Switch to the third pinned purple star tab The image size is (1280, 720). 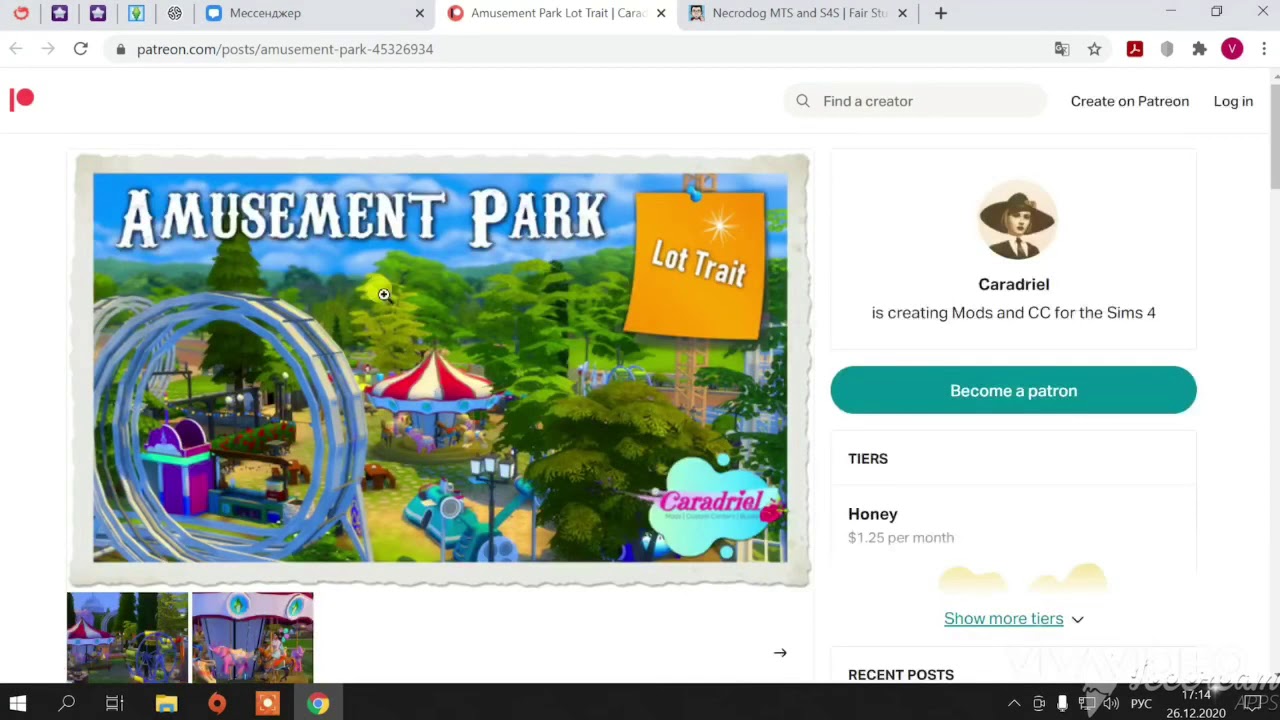(x=97, y=13)
